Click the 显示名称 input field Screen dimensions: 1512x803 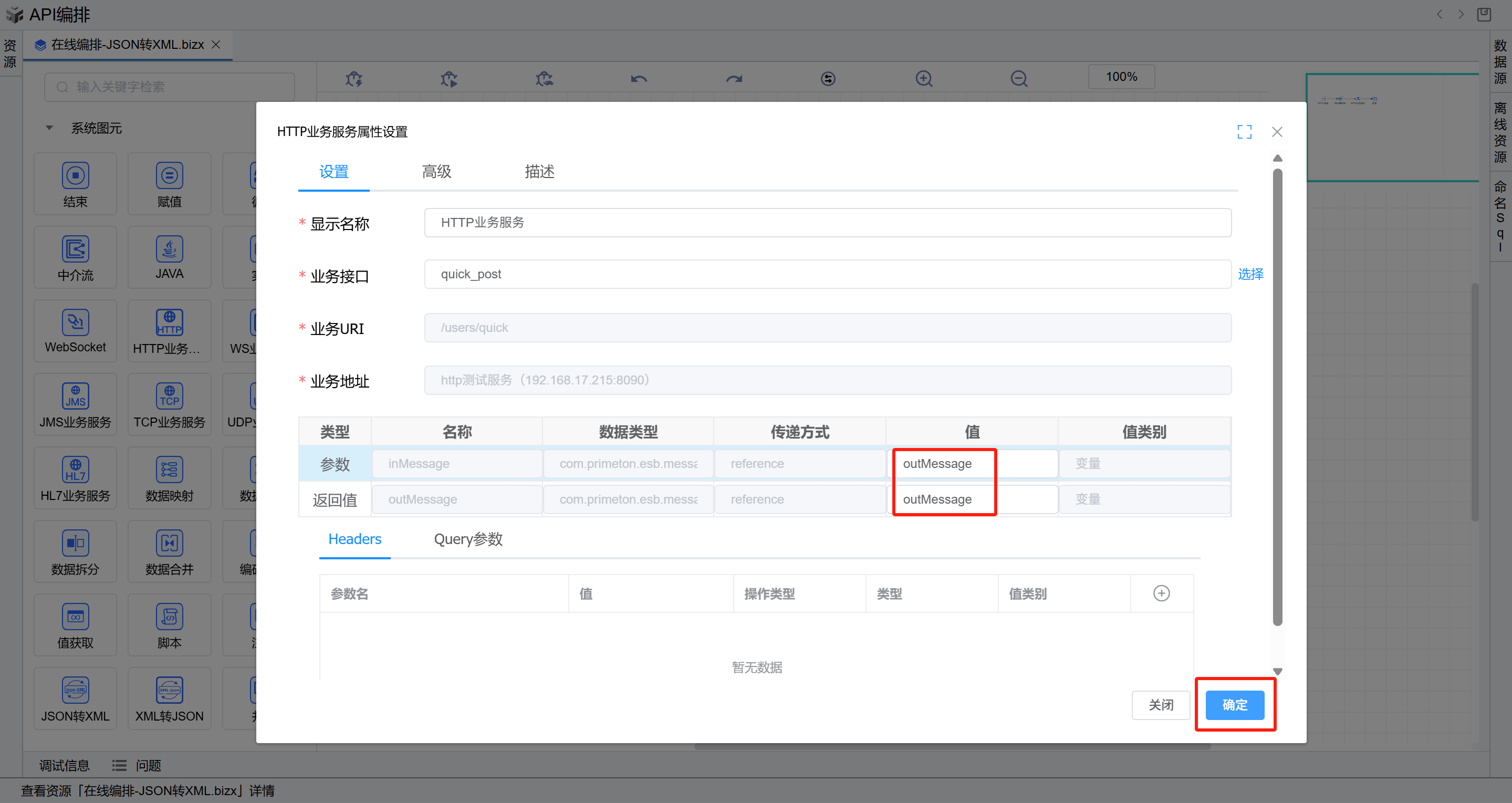(827, 223)
